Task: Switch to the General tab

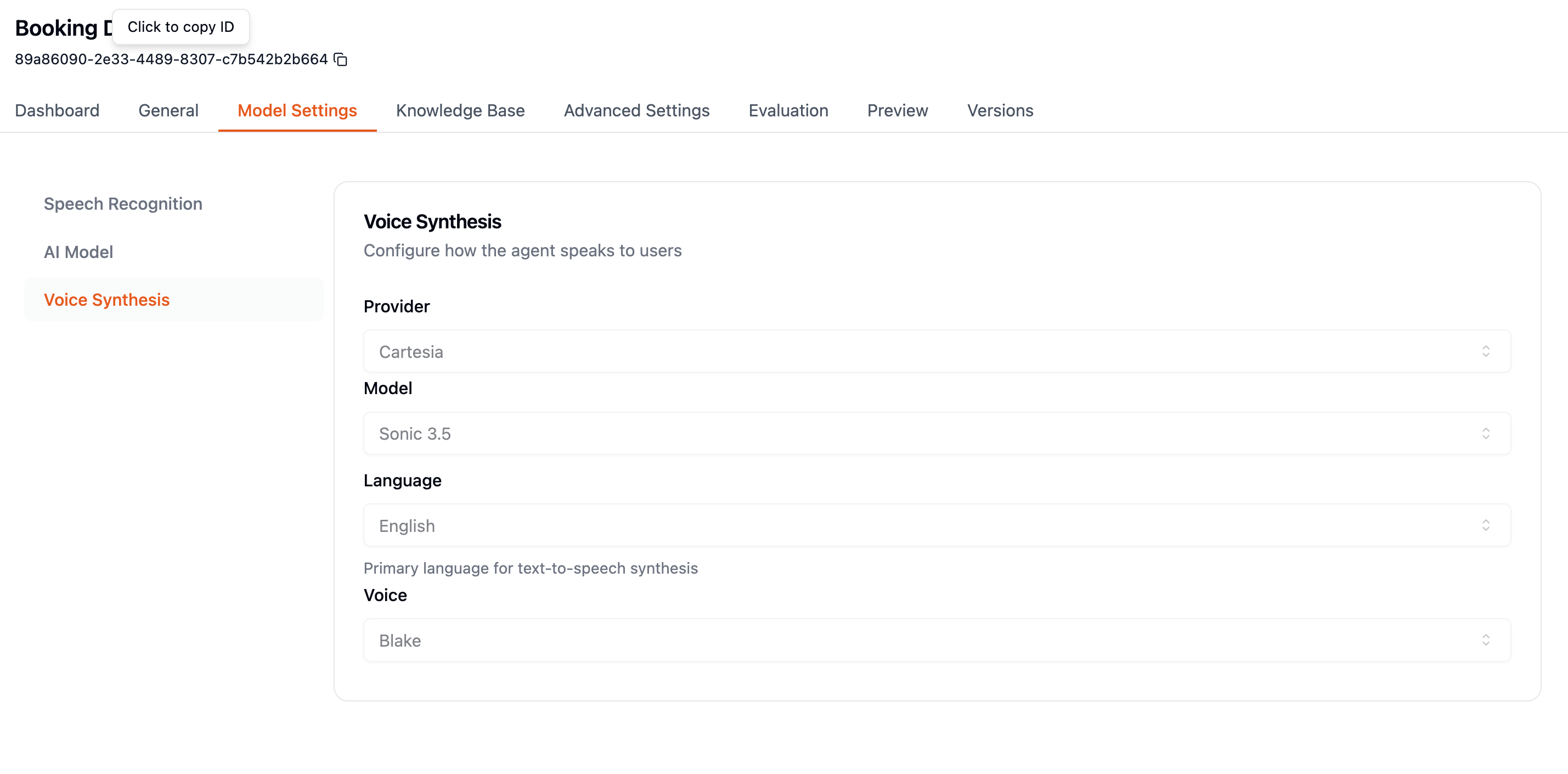Action: [168, 110]
